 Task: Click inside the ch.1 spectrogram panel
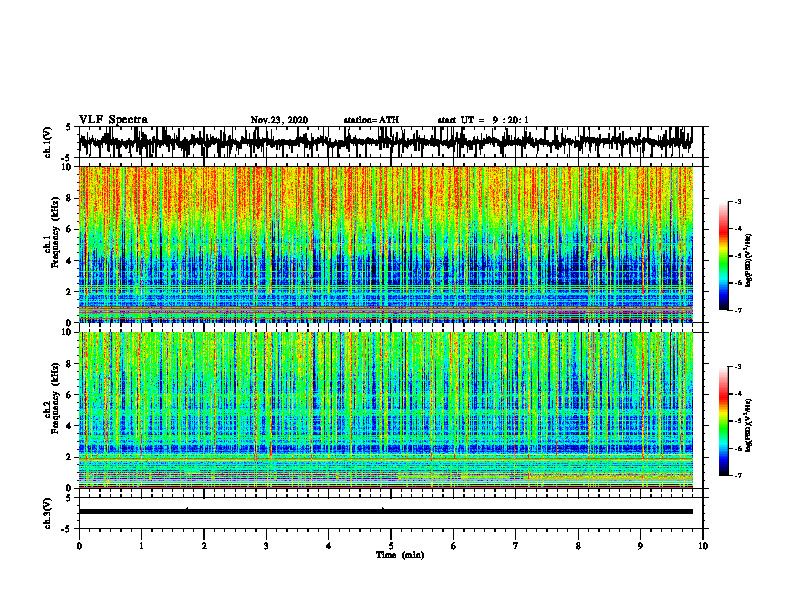tap(385, 244)
